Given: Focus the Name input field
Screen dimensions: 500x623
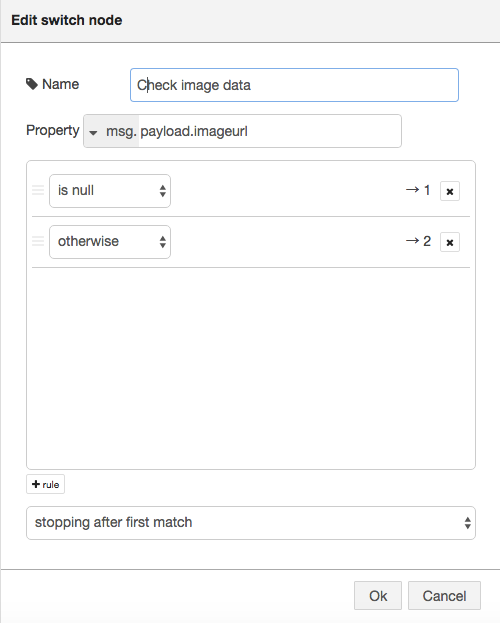Looking at the screenshot, I should [294, 85].
